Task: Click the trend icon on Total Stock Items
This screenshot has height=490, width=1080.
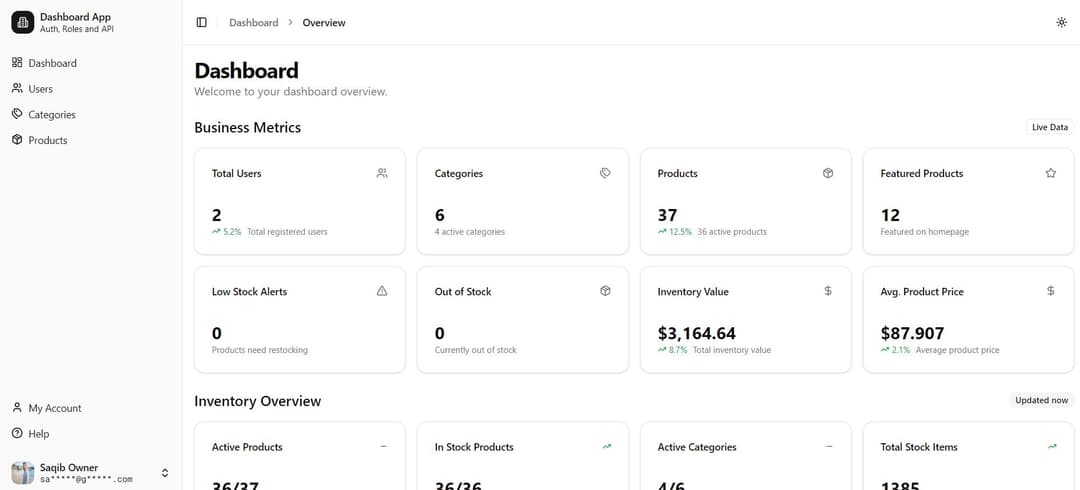Action: click(x=1052, y=447)
